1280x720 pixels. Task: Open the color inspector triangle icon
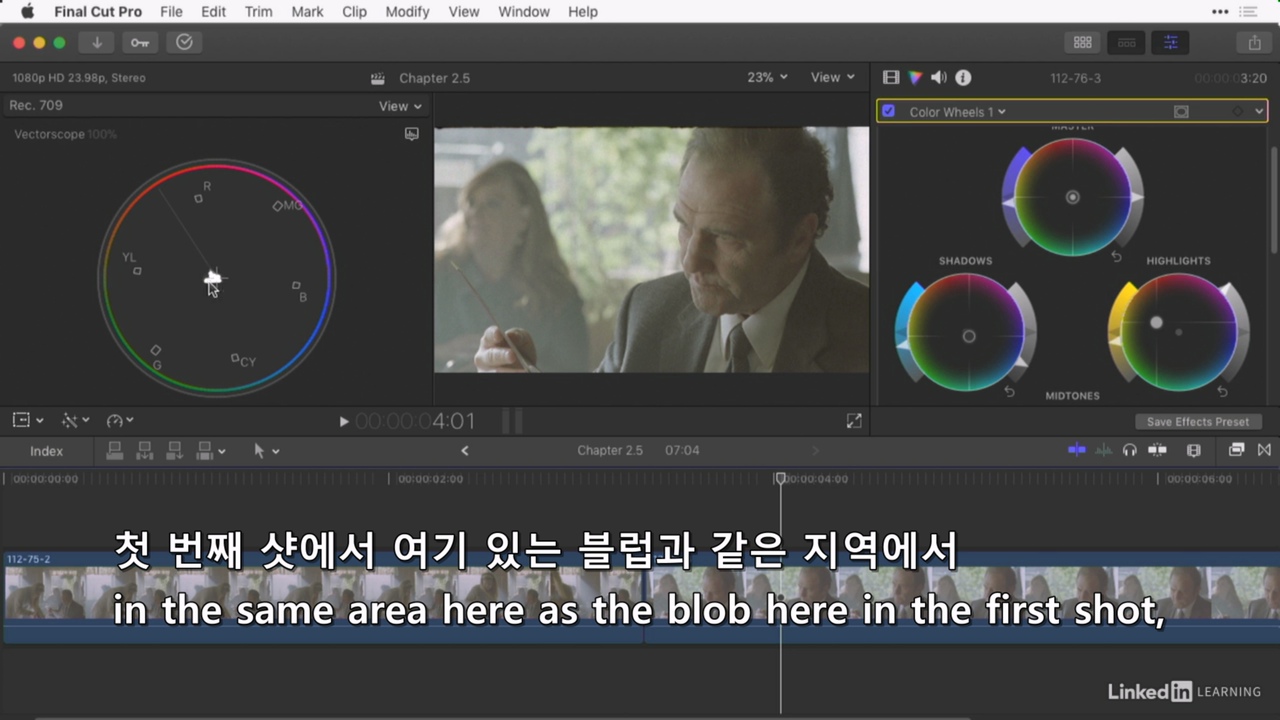click(x=915, y=77)
